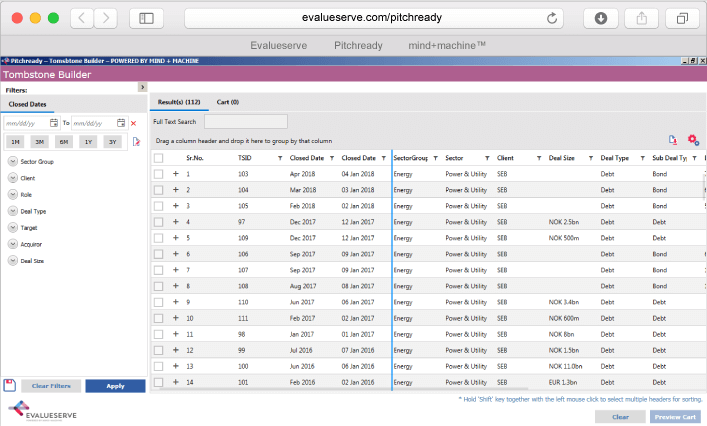Image resolution: width=707 pixels, height=426 pixels.
Task: Click the Preview Cart button
Action: (x=675, y=417)
